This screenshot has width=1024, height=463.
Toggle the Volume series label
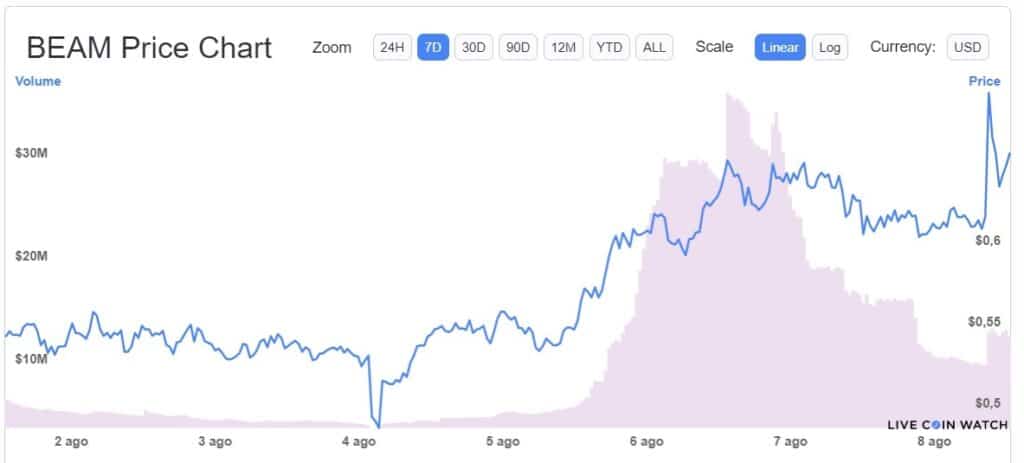(38, 82)
